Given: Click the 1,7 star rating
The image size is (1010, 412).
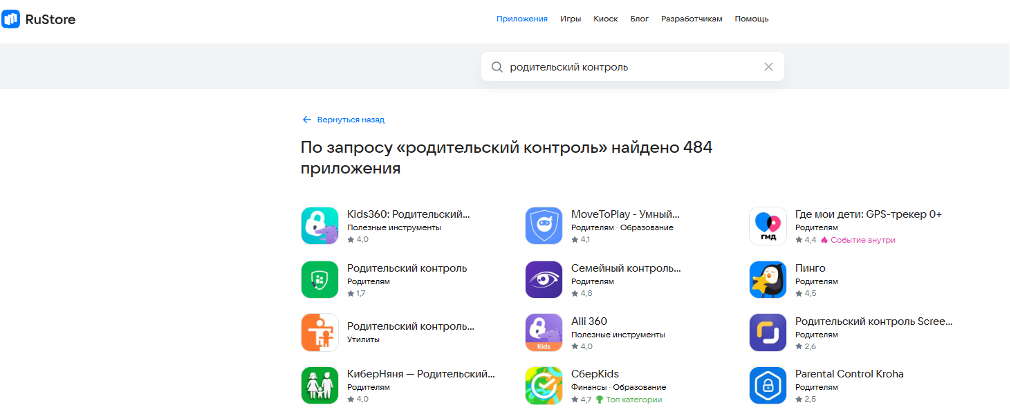Looking at the screenshot, I should 356,294.
